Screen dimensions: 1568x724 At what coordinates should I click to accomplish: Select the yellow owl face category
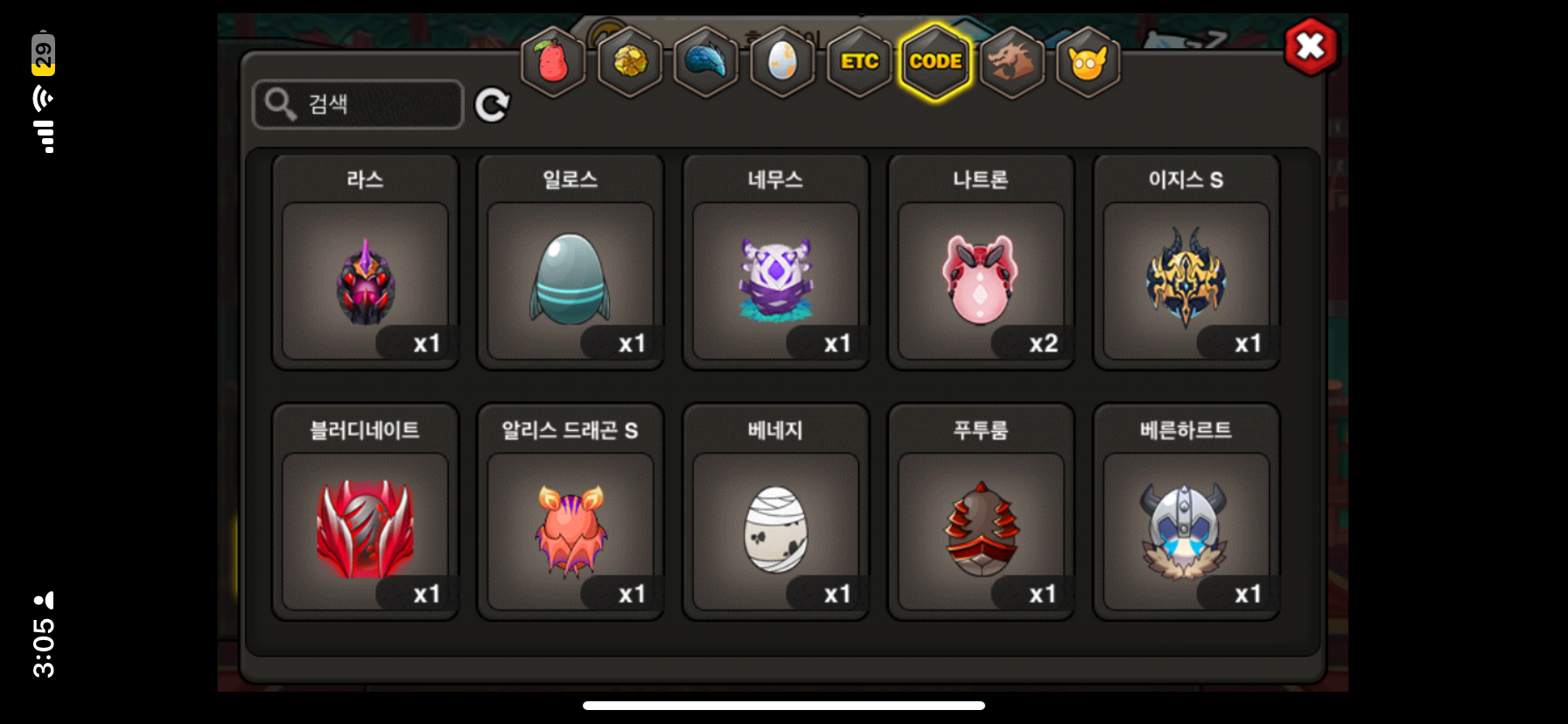(x=1088, y=62)
